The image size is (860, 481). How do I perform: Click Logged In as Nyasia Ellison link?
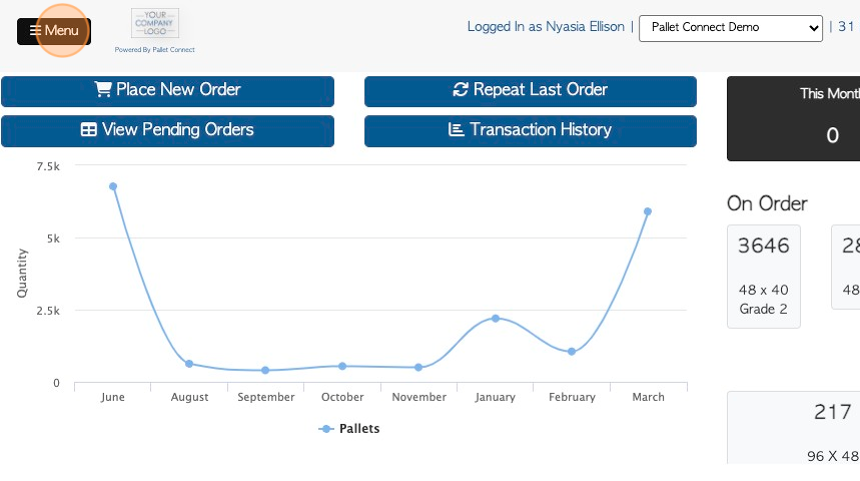pyautogui.click(x=546, y=27)
